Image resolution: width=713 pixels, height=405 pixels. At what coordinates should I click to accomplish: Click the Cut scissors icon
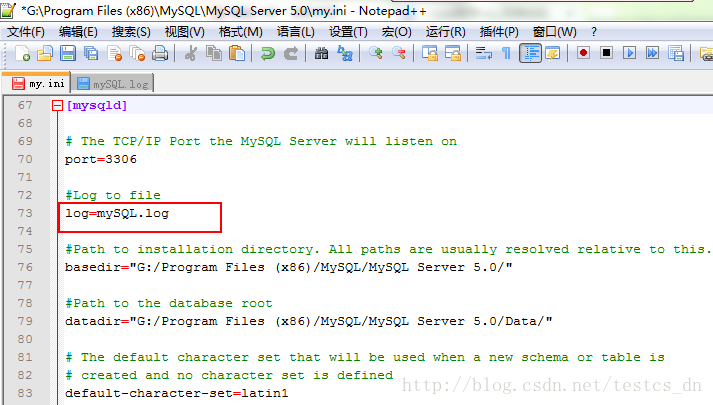click(191, 53)
